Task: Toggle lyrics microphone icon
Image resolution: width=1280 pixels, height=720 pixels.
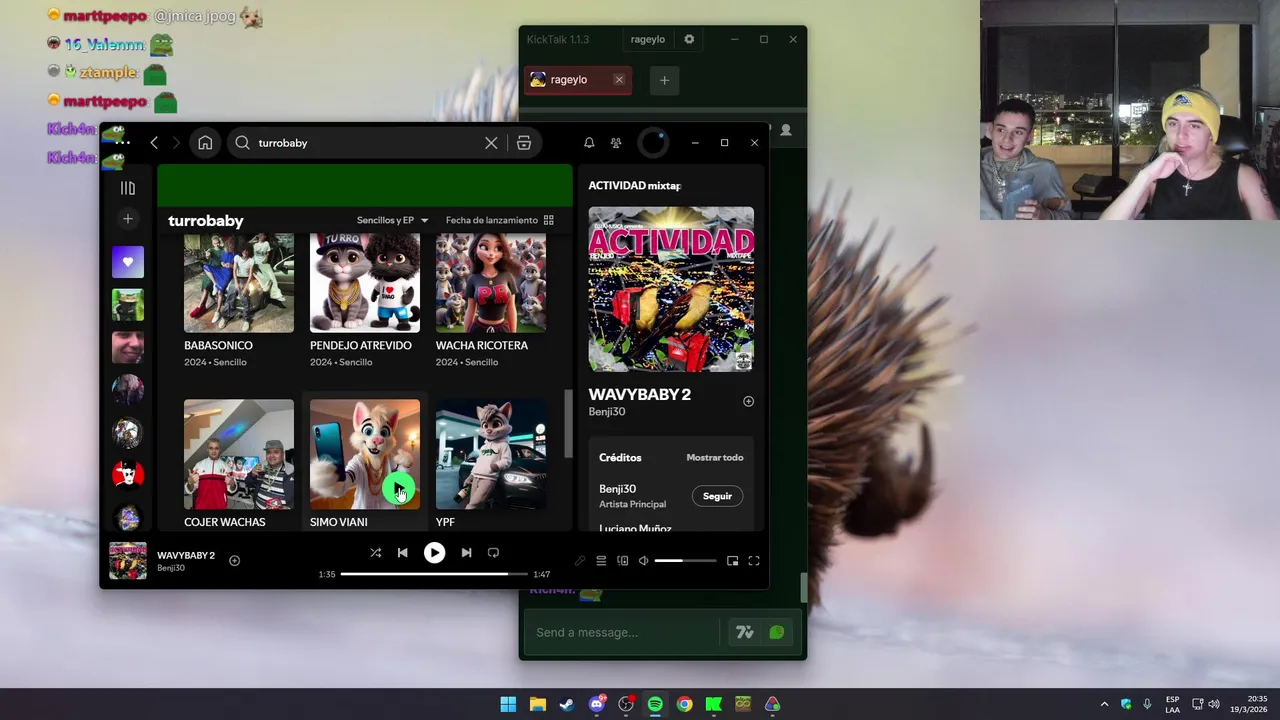Action: [x=580, y=561]
